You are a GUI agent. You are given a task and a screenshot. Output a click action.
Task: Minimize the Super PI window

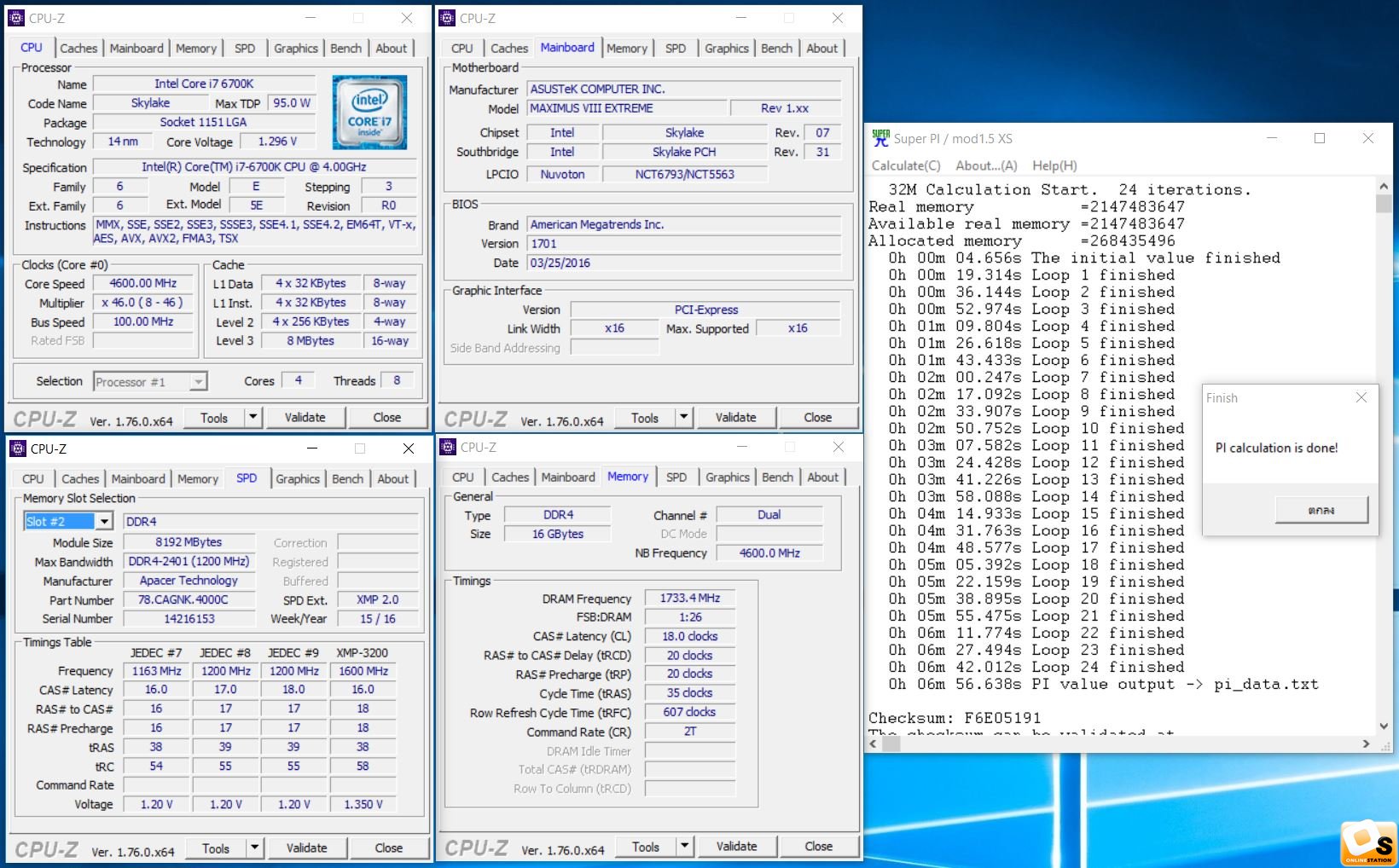(1271, 138)
